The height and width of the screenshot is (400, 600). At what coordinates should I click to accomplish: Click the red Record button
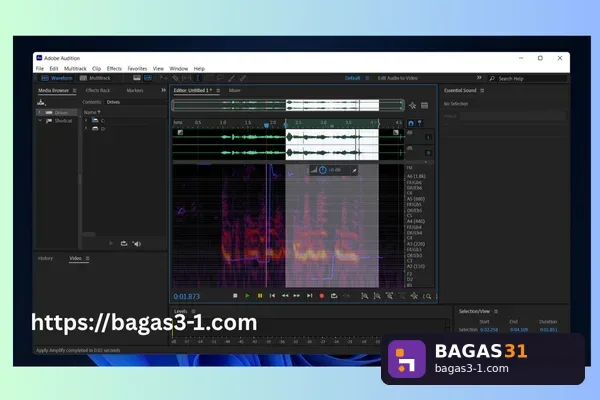coord(322,296)
